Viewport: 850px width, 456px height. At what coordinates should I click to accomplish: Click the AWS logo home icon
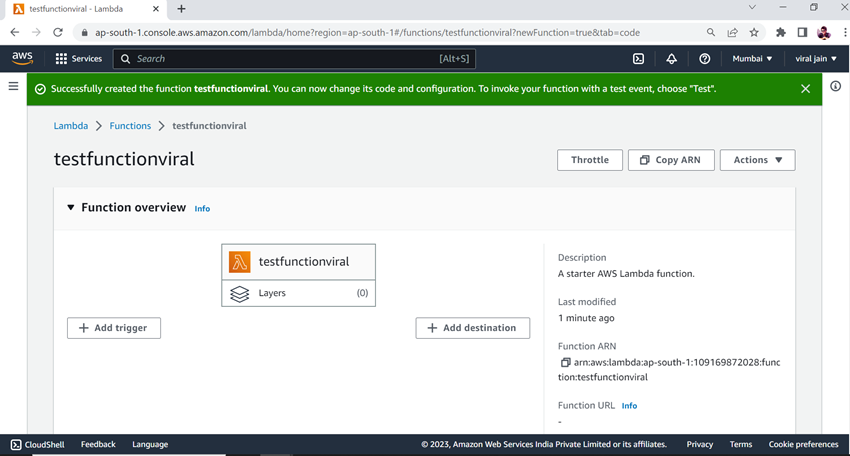(x=22, y=58)
